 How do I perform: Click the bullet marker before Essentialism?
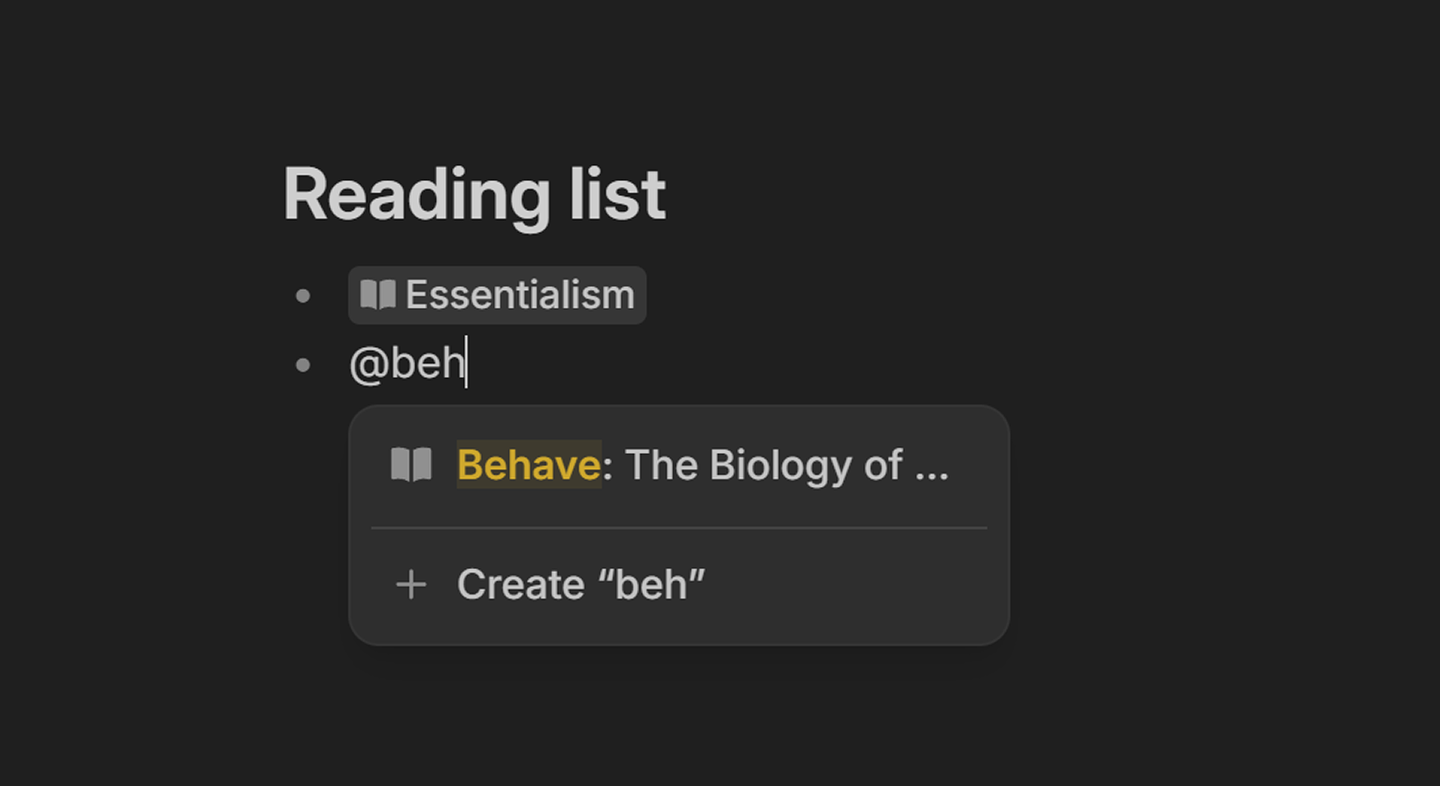(302, 294)
